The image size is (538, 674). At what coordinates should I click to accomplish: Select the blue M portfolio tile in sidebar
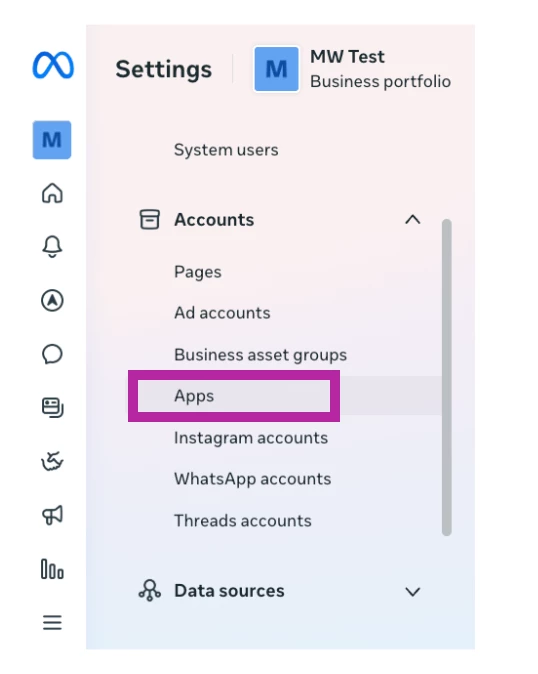(52, 140)
